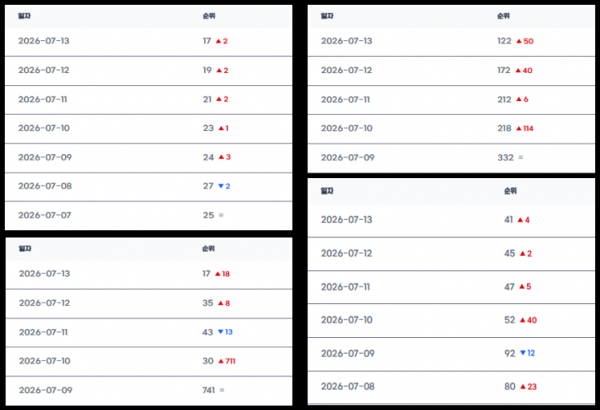Viewport: 600px width, 410px height.
Task: Select the red up arrow beside rank 80
Action: coord(523,387)
